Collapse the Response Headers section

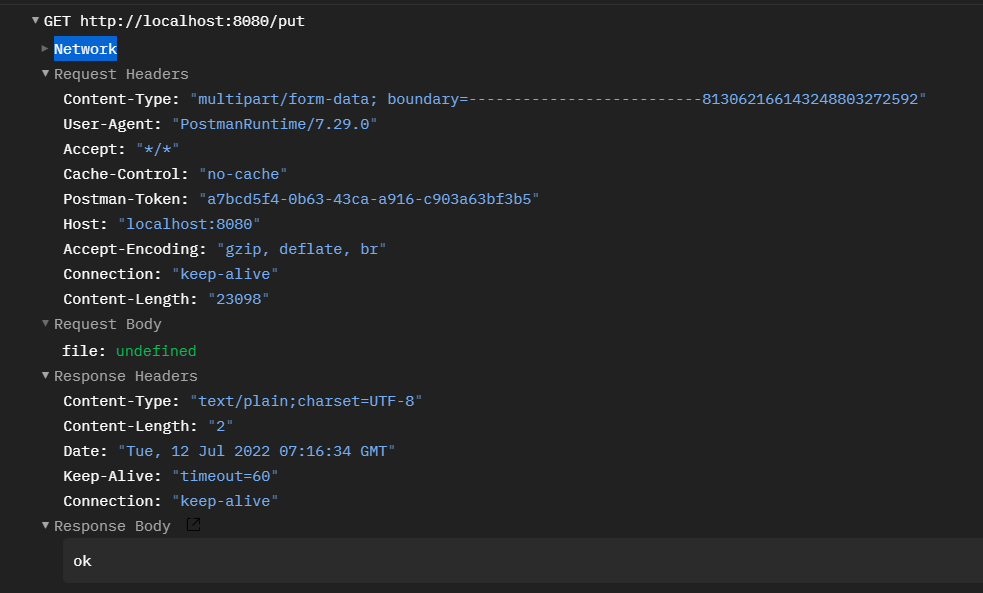45,376
